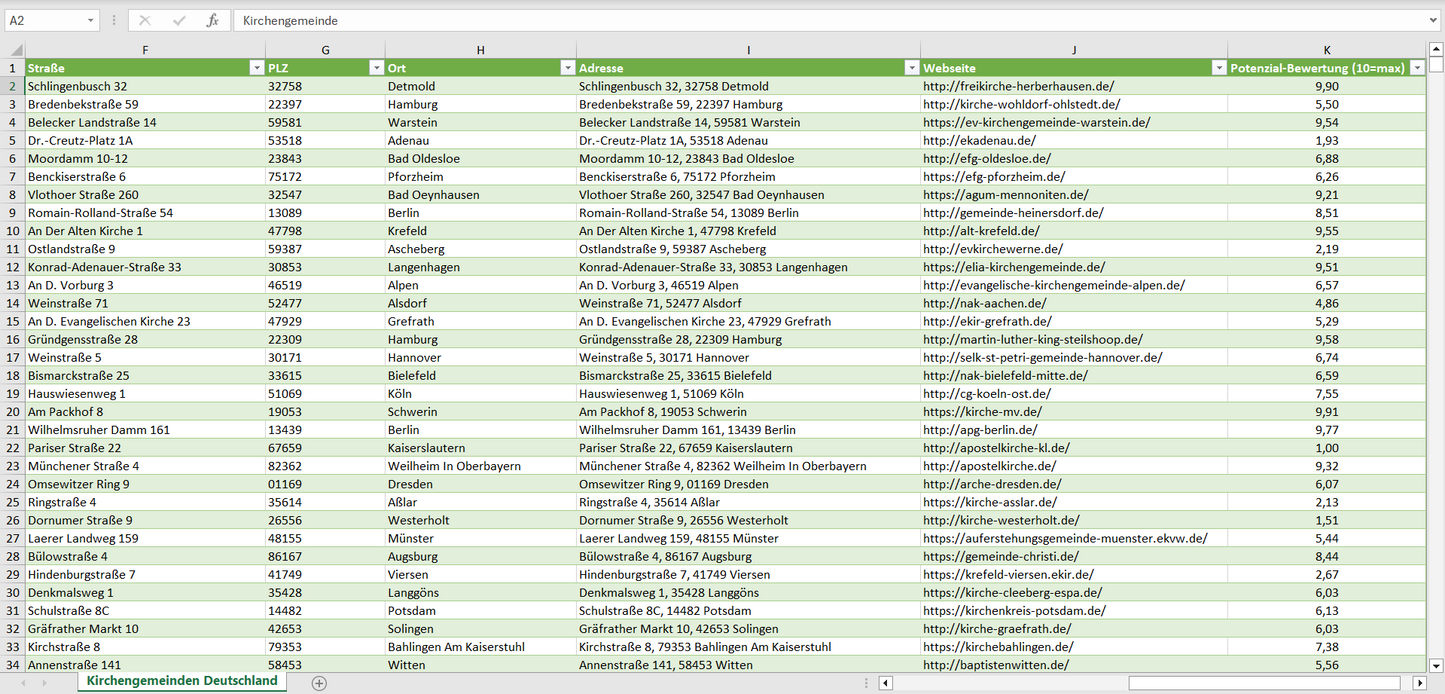Image resolution: width=1445 pixels, height=694 pixels.
Task: Select column J header
Action: [1073, 50]
